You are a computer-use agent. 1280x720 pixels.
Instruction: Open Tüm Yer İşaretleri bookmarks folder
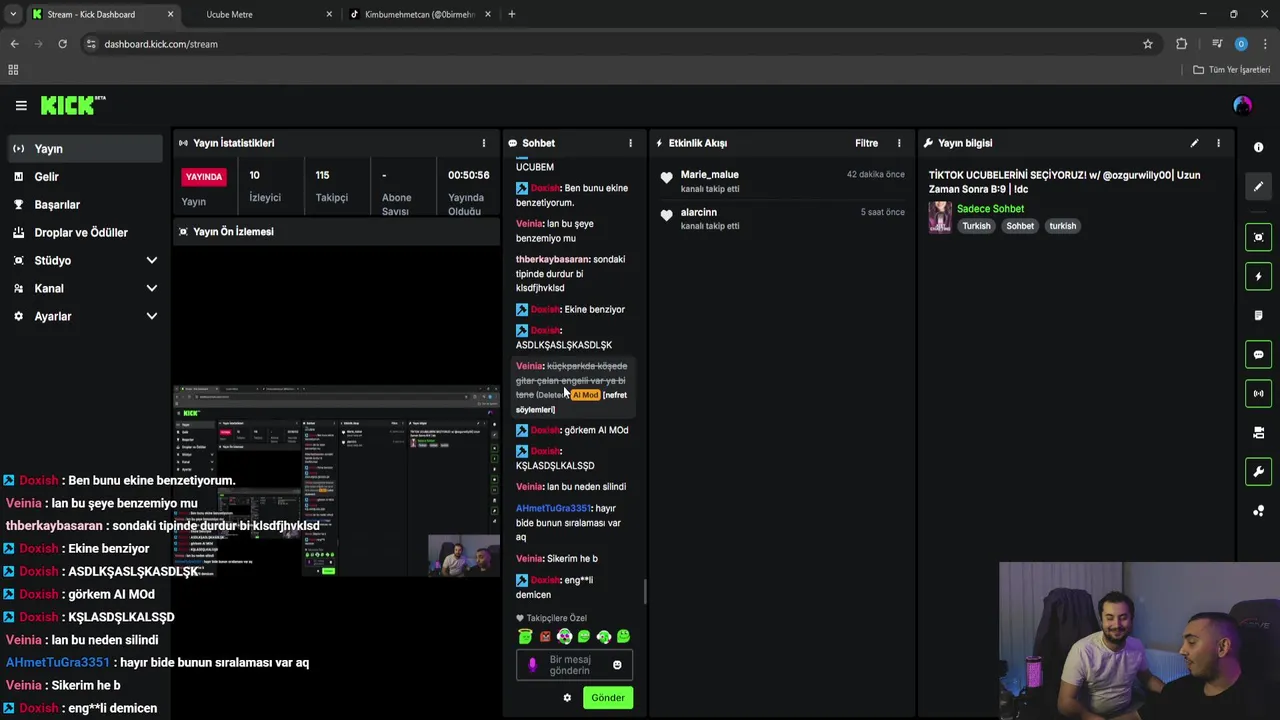point(1232,70)
